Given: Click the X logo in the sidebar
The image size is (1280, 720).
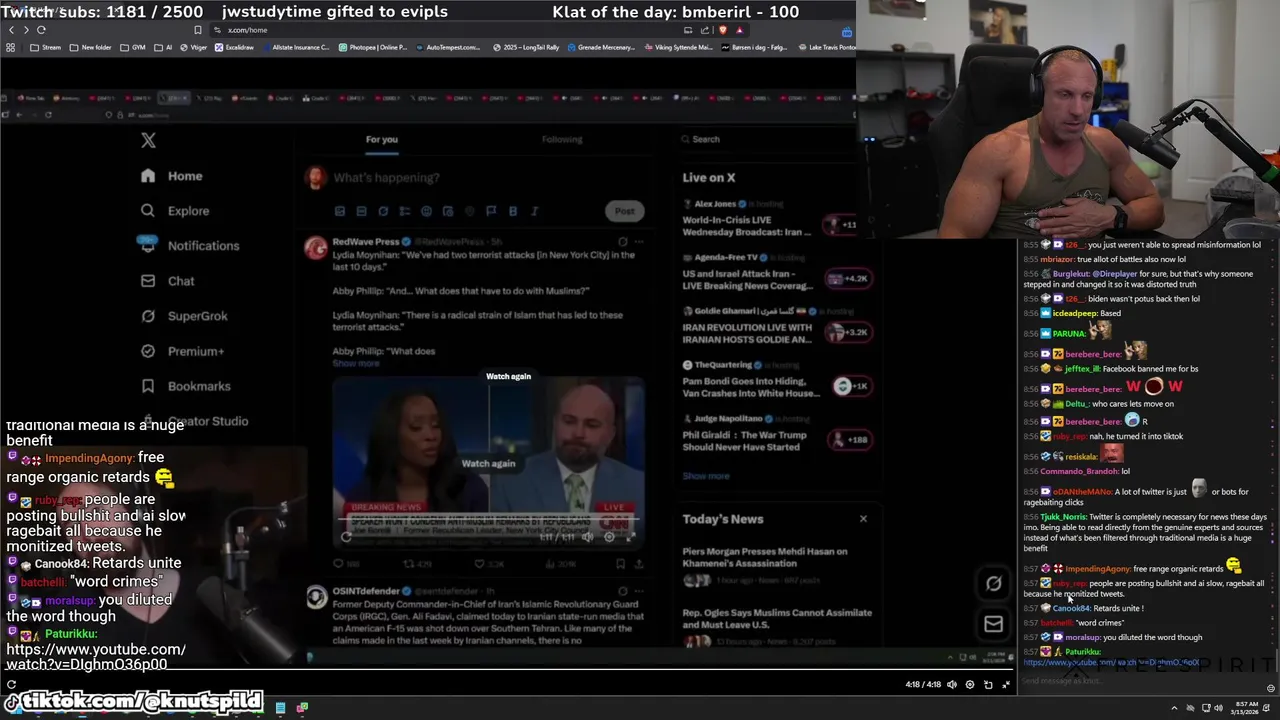Looking at the screenshot, I should click(148, 140).
